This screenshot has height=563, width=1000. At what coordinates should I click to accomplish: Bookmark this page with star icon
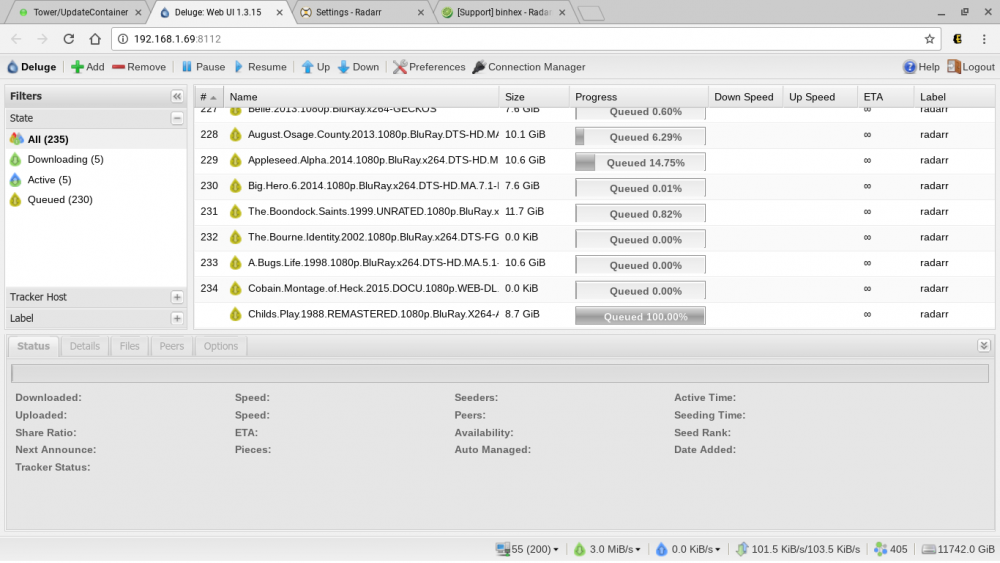tap(929, 39)
